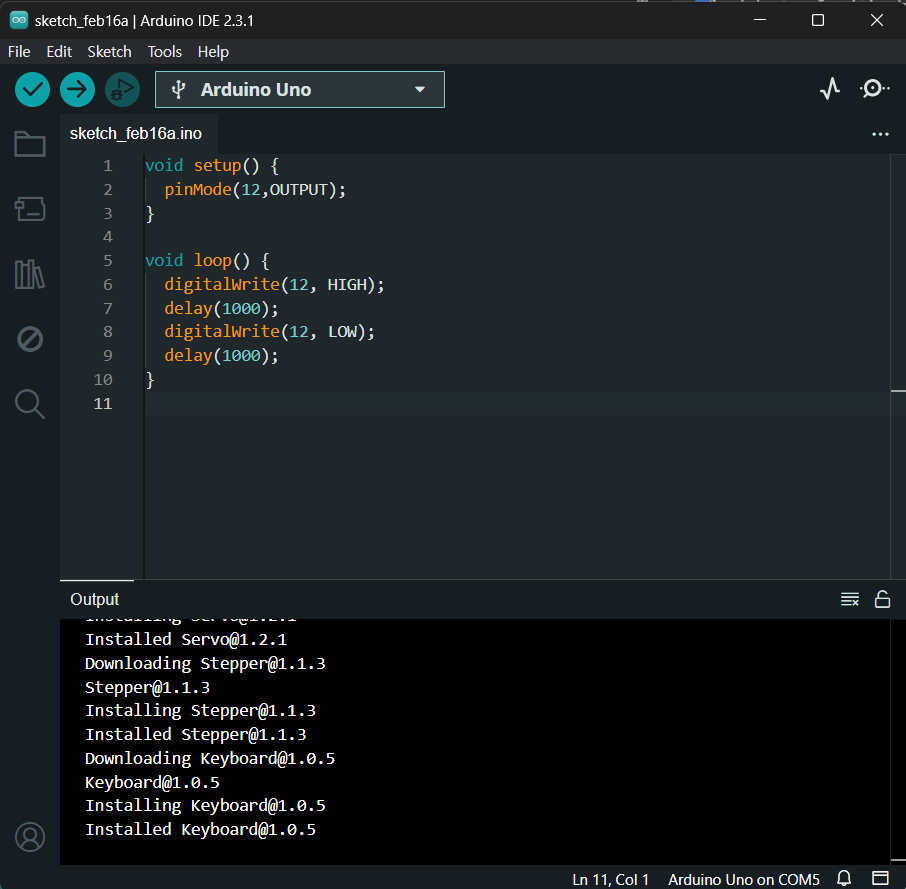Click the void loop() line
The height and width of the screenshot is (889, 906).
point(207,261)
